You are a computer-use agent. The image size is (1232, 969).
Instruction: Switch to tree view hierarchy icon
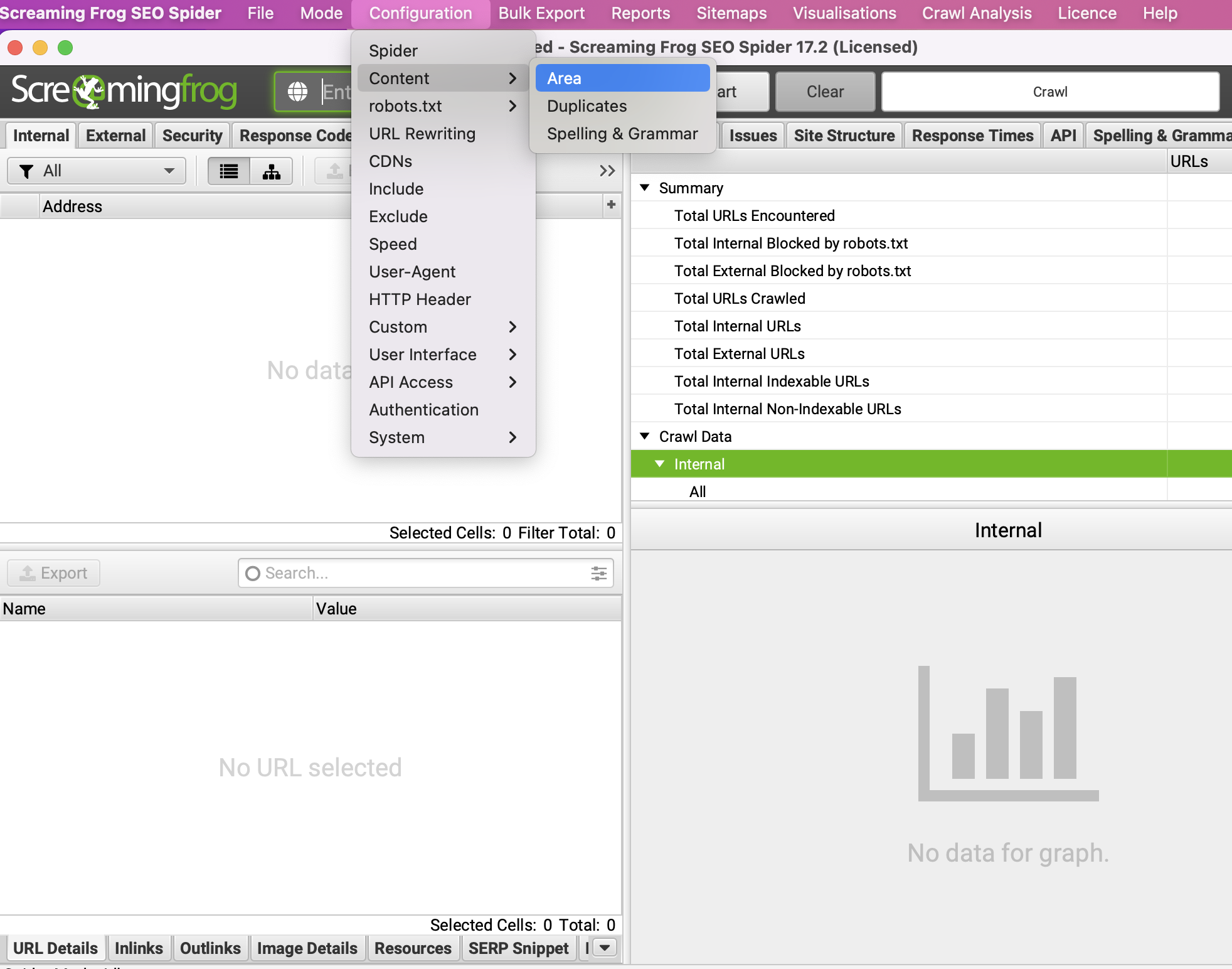click(271, 171)
